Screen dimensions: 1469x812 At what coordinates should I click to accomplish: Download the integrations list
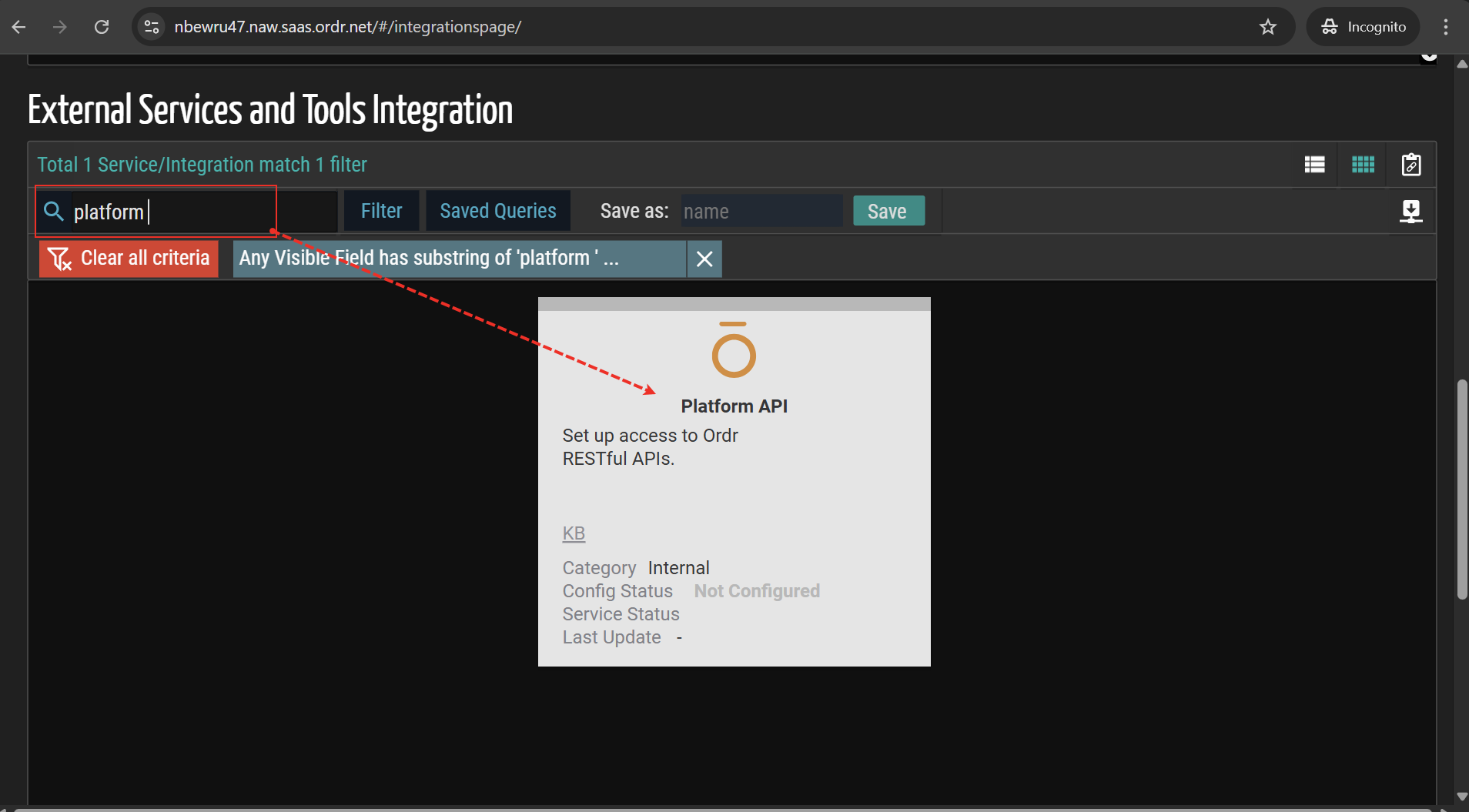point(1410,211)
